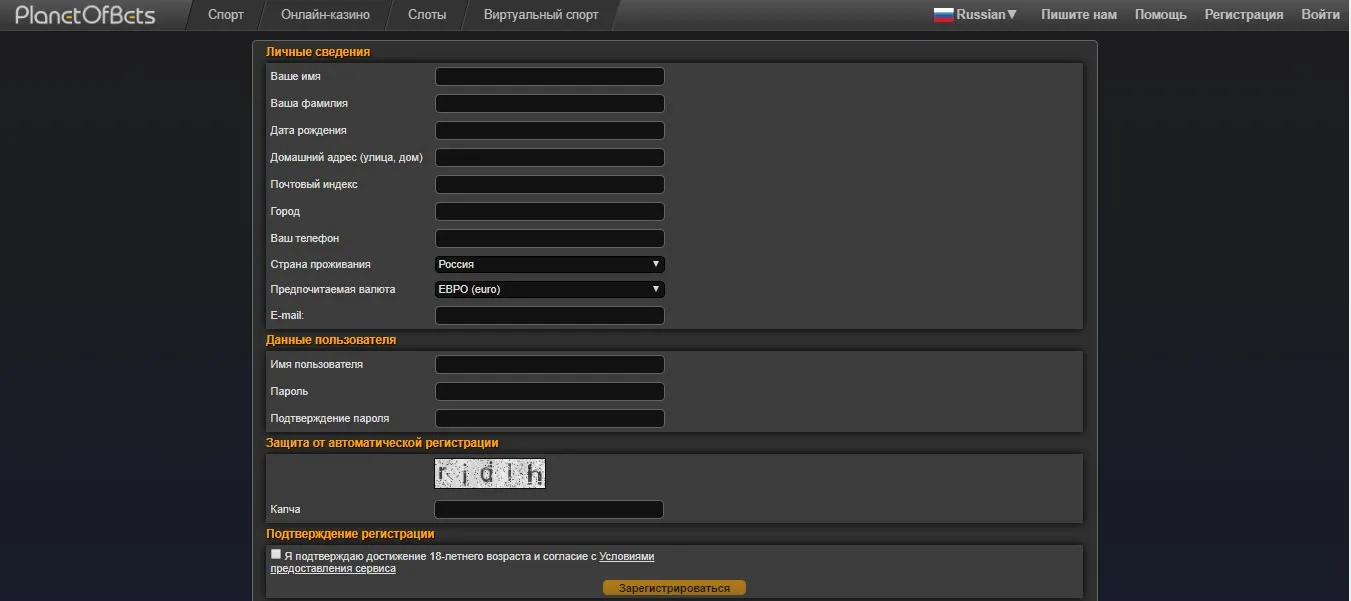Click the Защита от автоматической регистрации heading
The height and width of the screenshot is (601, 1351).
[382, 443]
